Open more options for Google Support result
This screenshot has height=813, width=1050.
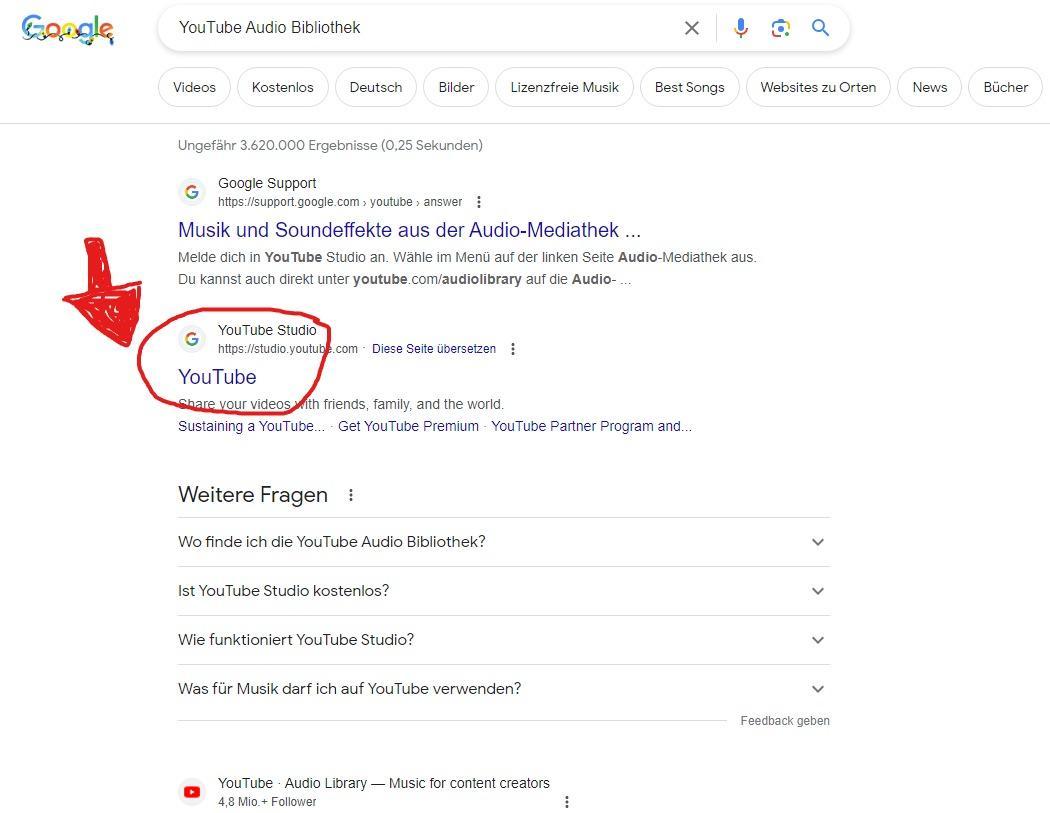[479, 202]
